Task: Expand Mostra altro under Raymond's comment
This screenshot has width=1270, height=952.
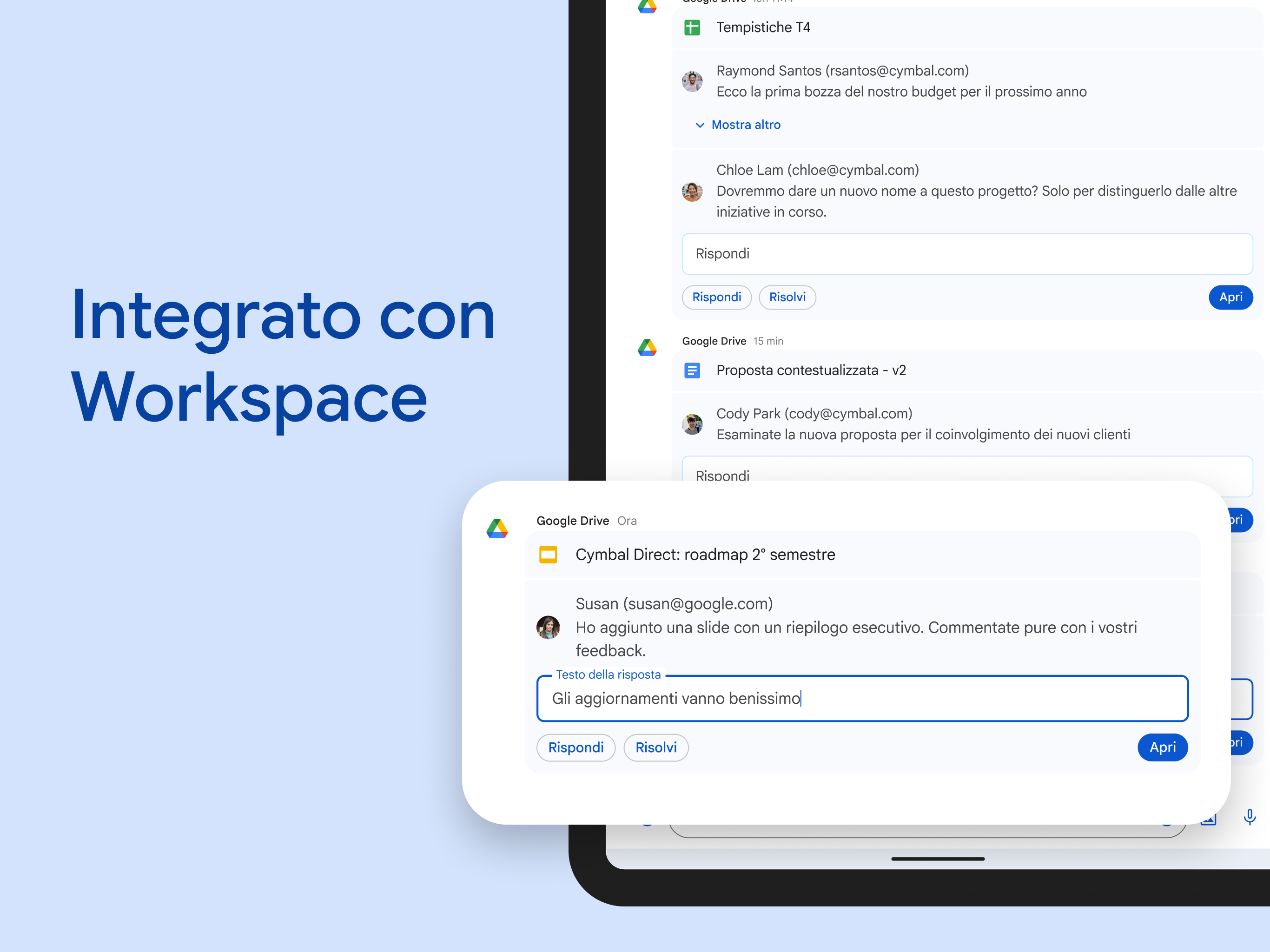Action: [x=745, y=125]
